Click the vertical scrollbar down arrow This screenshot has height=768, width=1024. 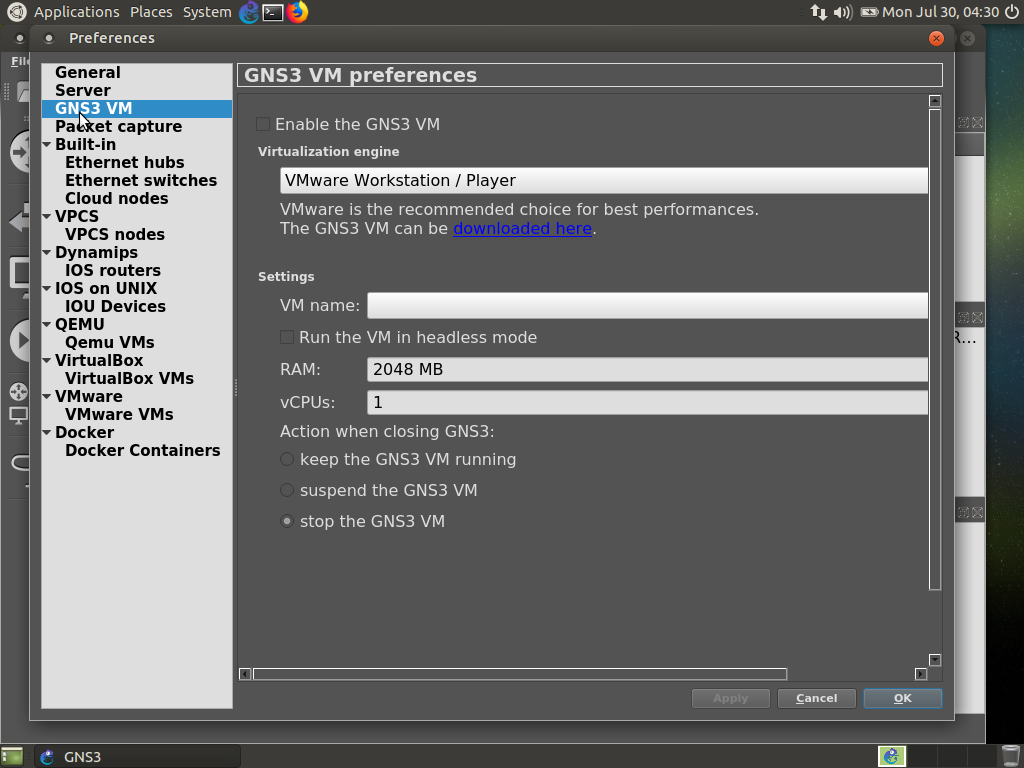(x=935, y=660)
